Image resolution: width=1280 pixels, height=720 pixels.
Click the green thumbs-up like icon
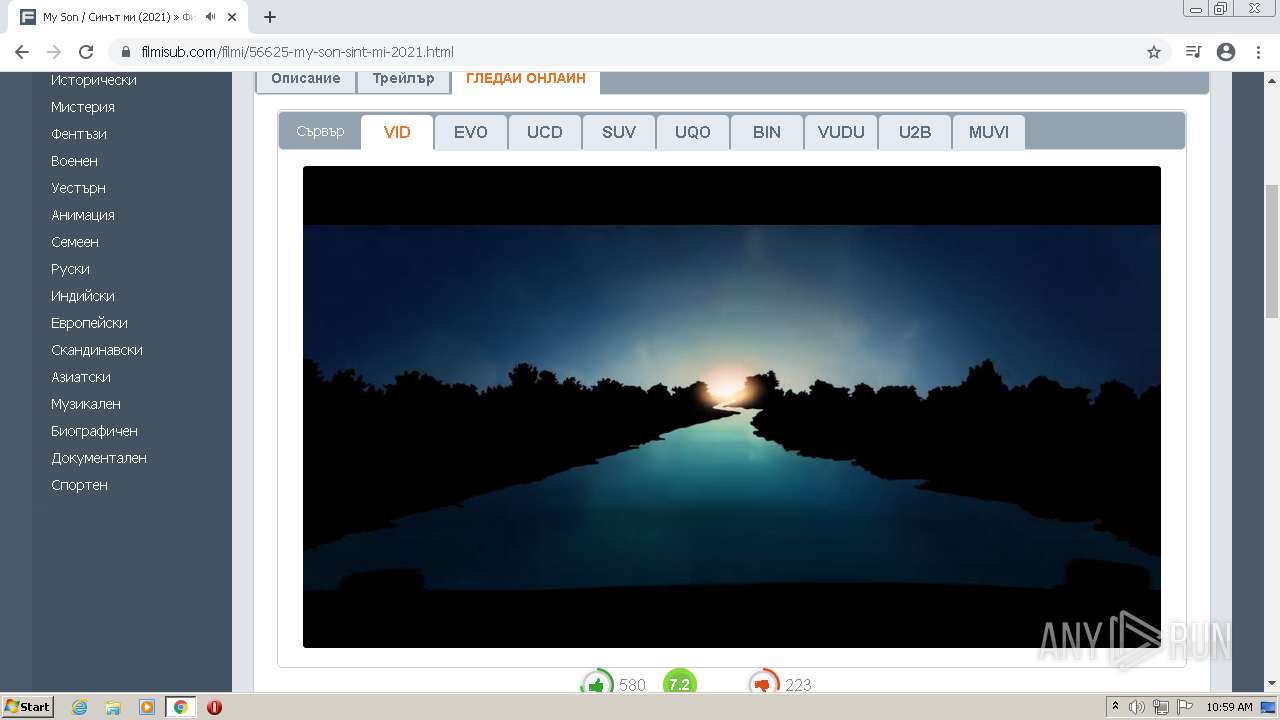[597, 684]
